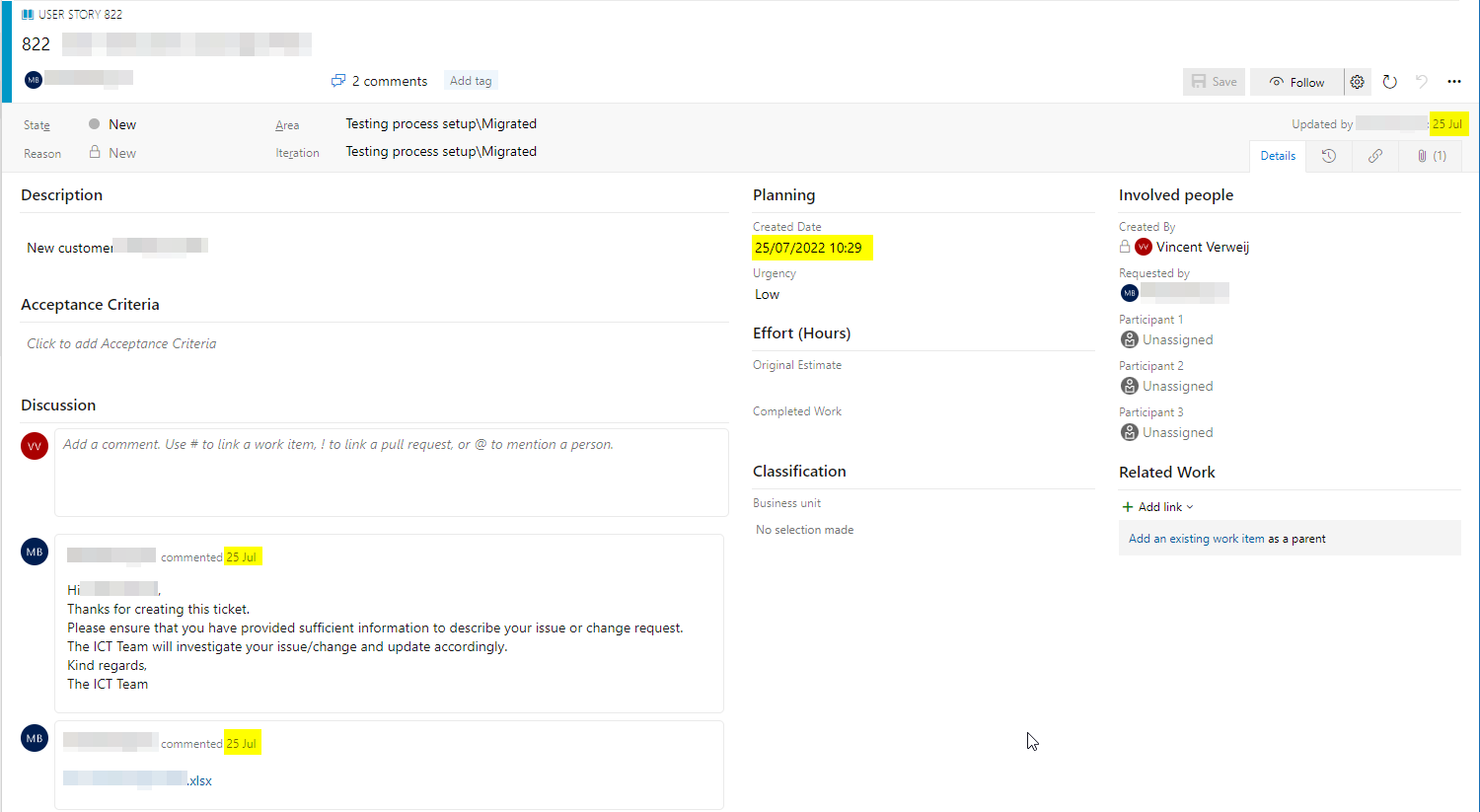This screenshot has width=1480, height=812.
Task: View work item history with the clock icon
Action: point(1327,156)
